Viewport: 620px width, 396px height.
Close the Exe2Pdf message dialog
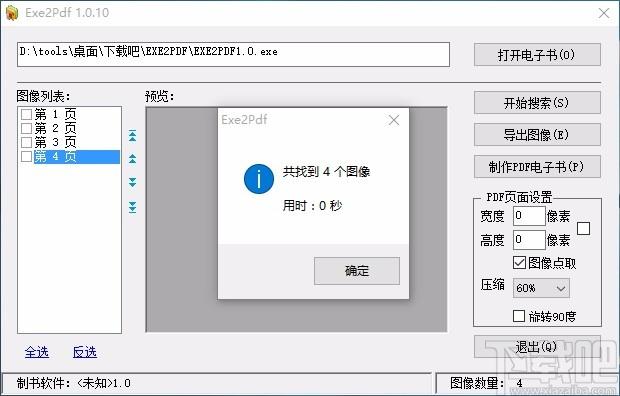(x=393, y=120)
